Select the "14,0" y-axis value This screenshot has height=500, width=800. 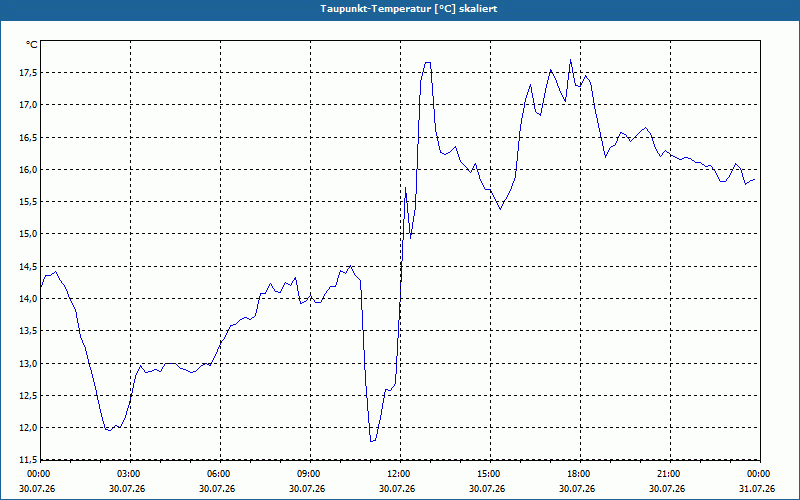(28, 299)
